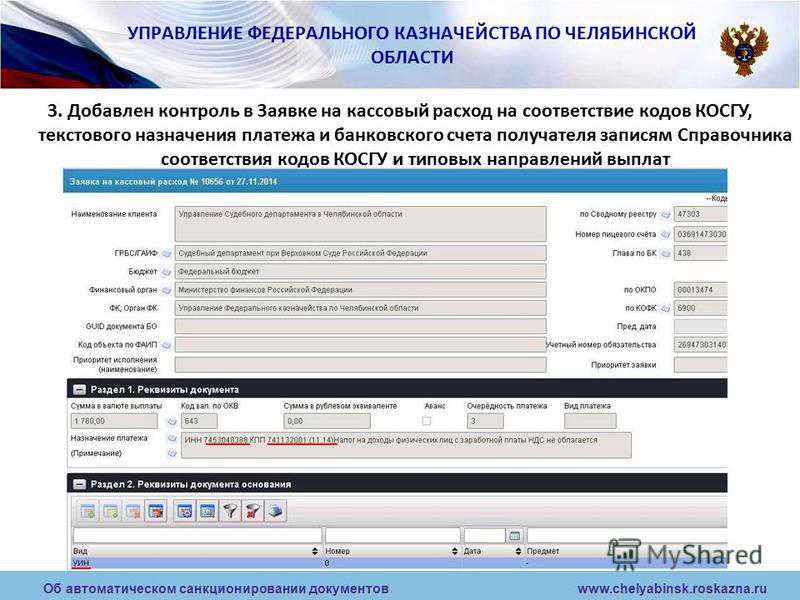Image resolution: width=800 pixels, height=600 pixels.
Task: Click Бюджет field Федеральный бюджет
Action: pyautogui.click(x=360, y=272)
